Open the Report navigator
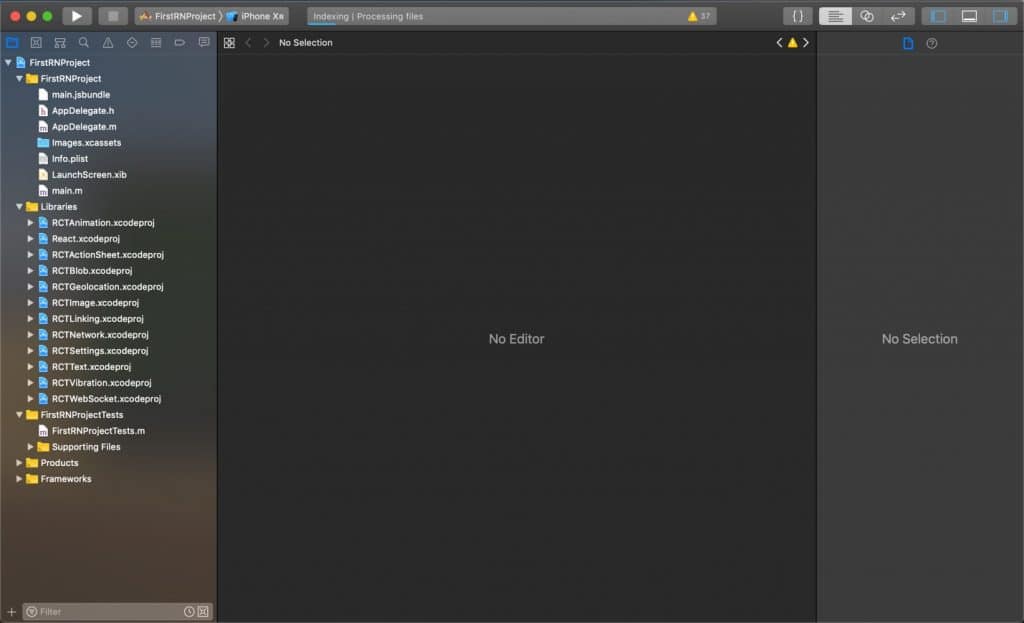Image resolution: width=1024 pixels, height=623 pixels. point(202,42)
